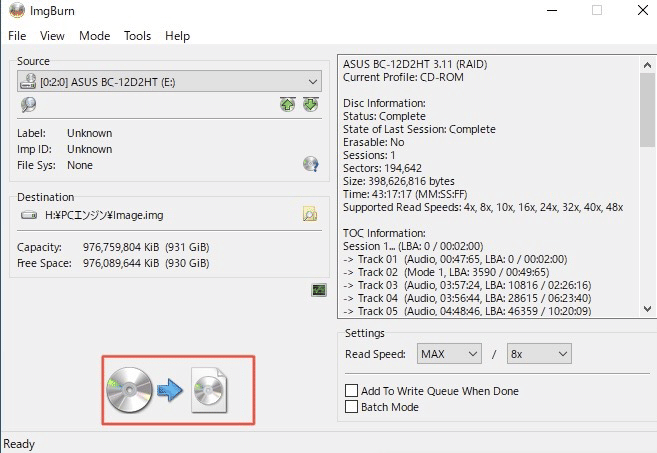657x453 pixels.
Task: Click the Supported Read Speeds line
Action: (x=483, y=207)
